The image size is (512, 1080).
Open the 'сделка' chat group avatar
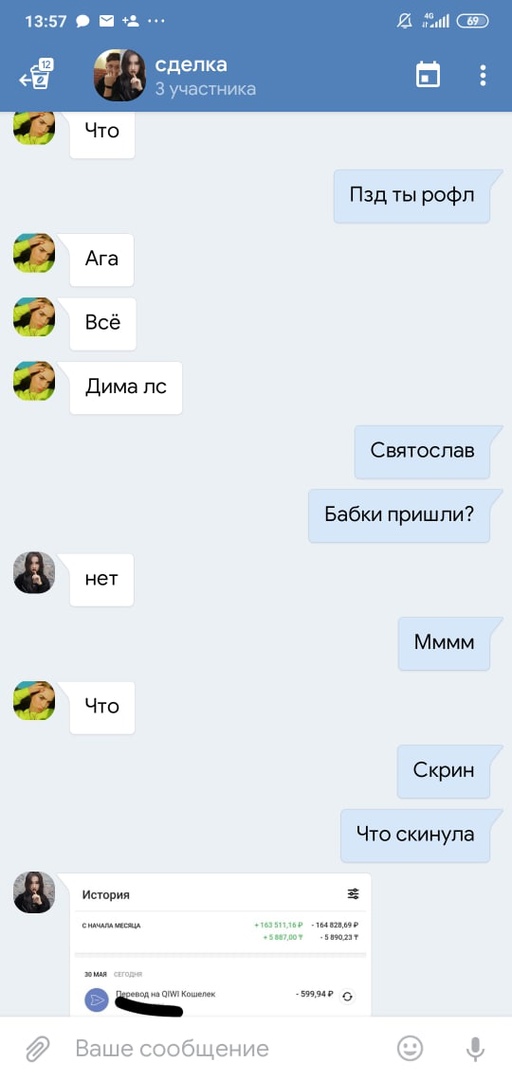119,75
